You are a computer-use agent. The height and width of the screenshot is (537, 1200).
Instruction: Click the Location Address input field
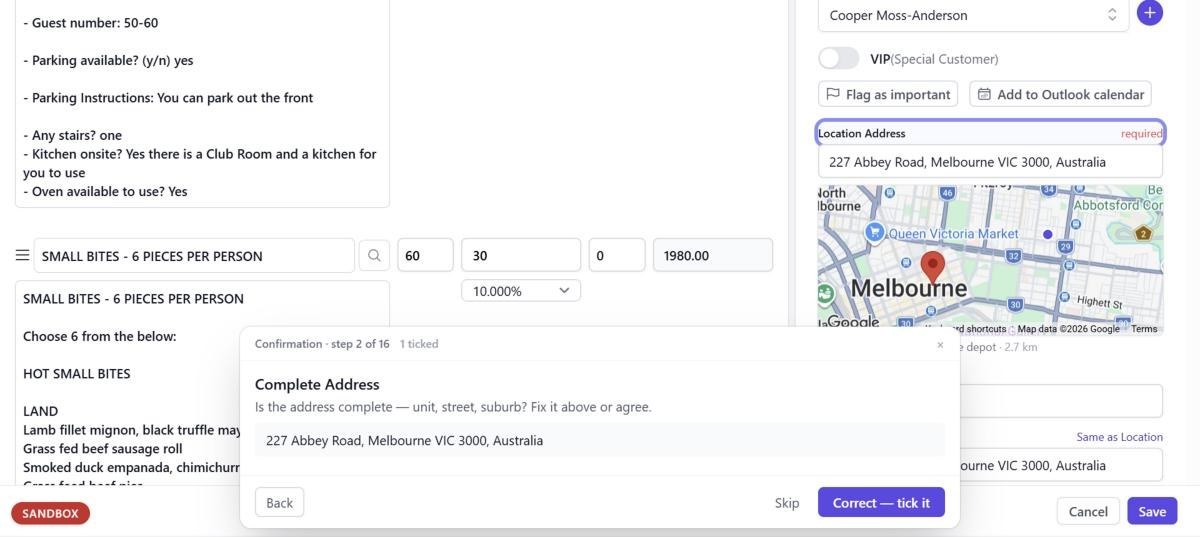[990, 162]
